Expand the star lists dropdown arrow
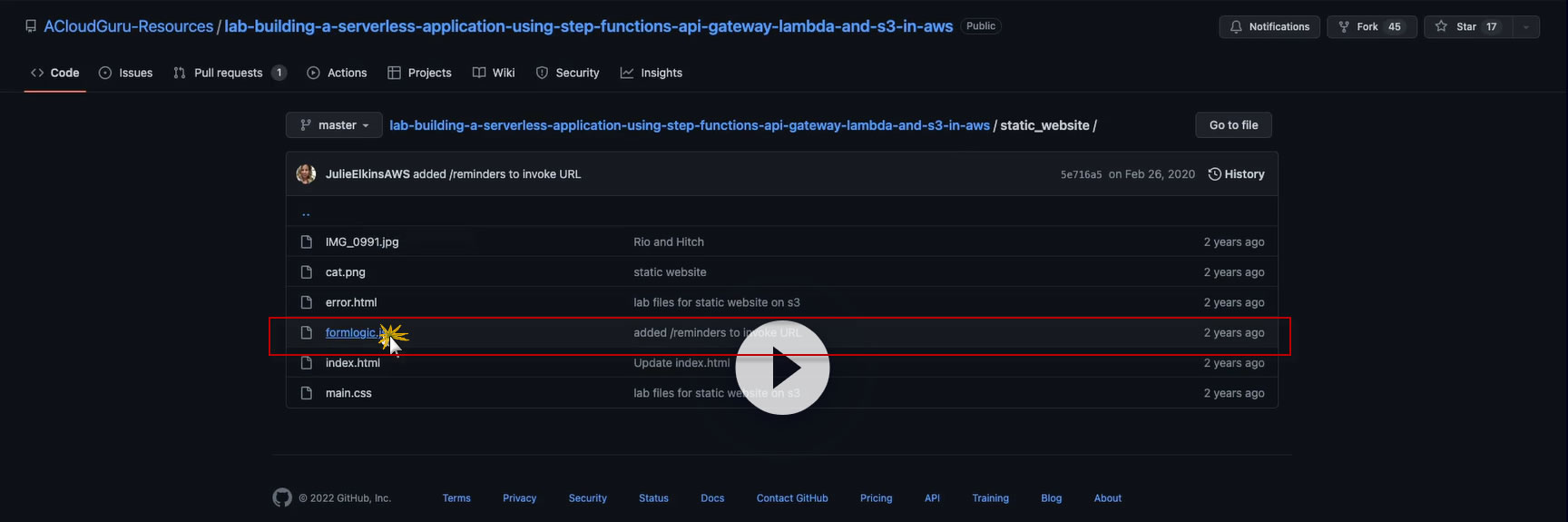 pos(1526,27)
